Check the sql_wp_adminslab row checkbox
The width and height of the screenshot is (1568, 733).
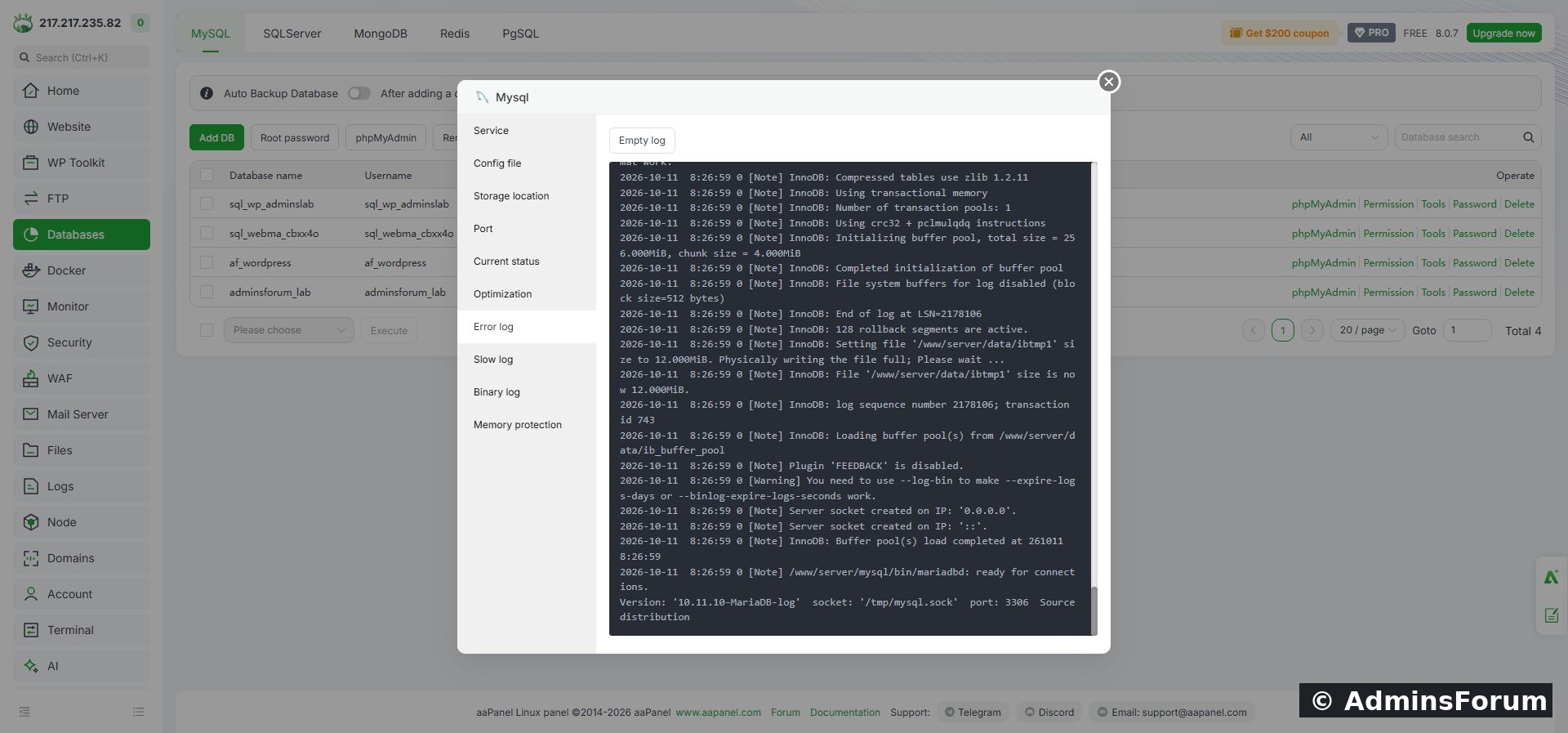pos(207,204)
